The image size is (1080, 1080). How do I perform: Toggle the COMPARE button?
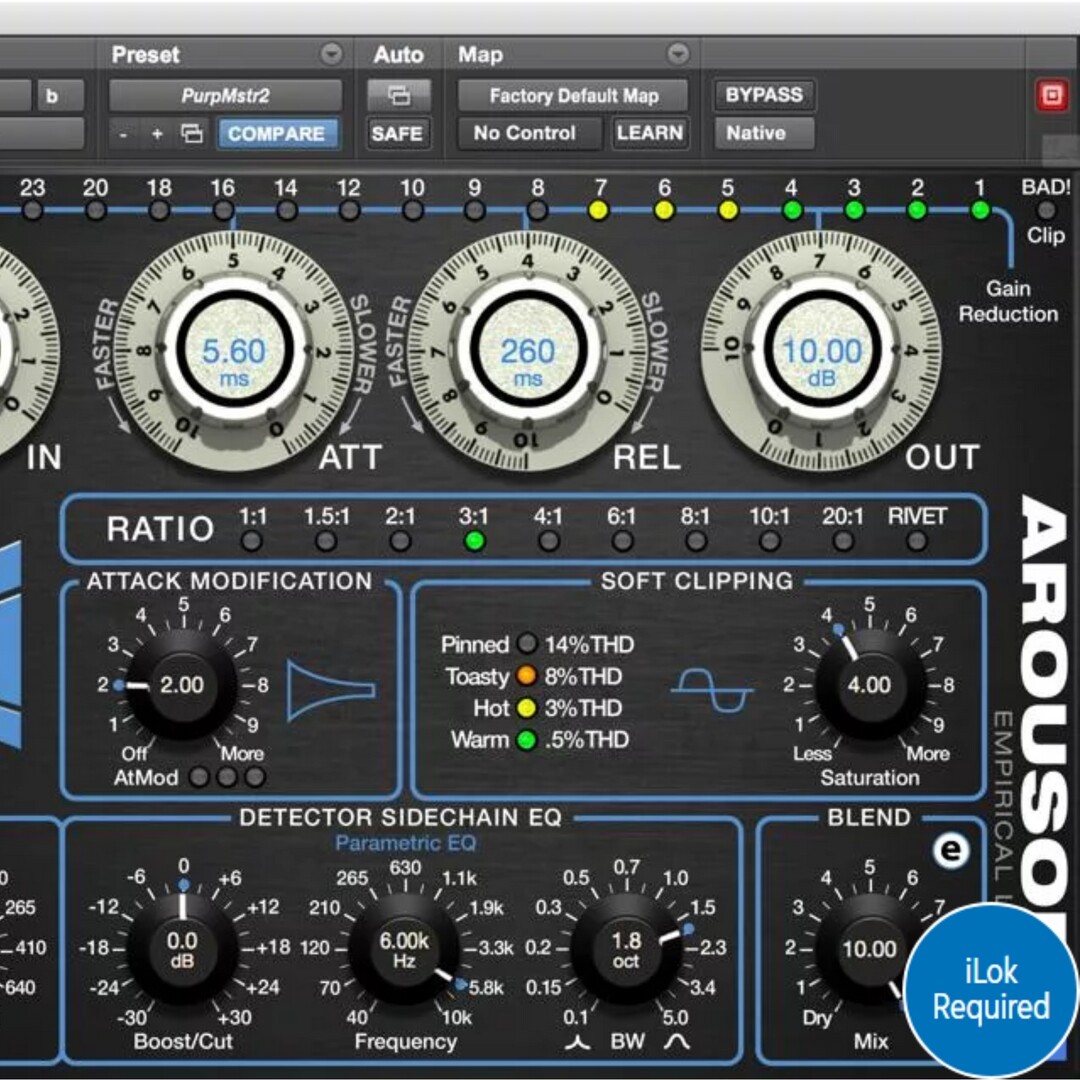(x=277, y=134)
